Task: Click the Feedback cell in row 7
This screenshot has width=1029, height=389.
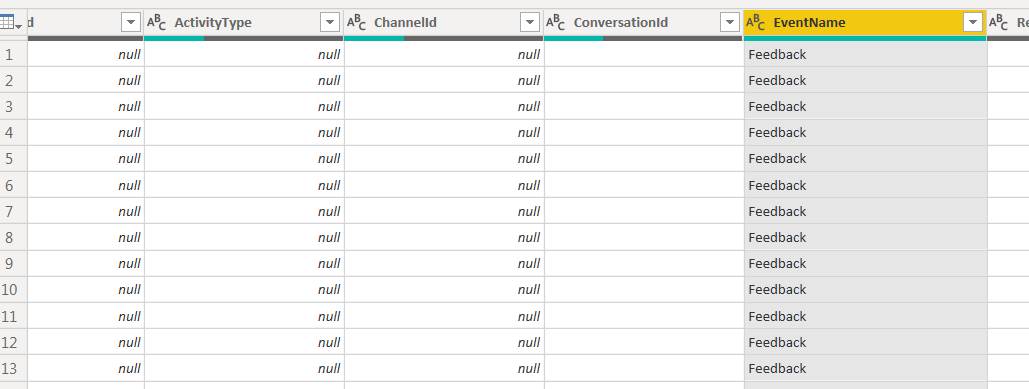Action: point(865,211)
